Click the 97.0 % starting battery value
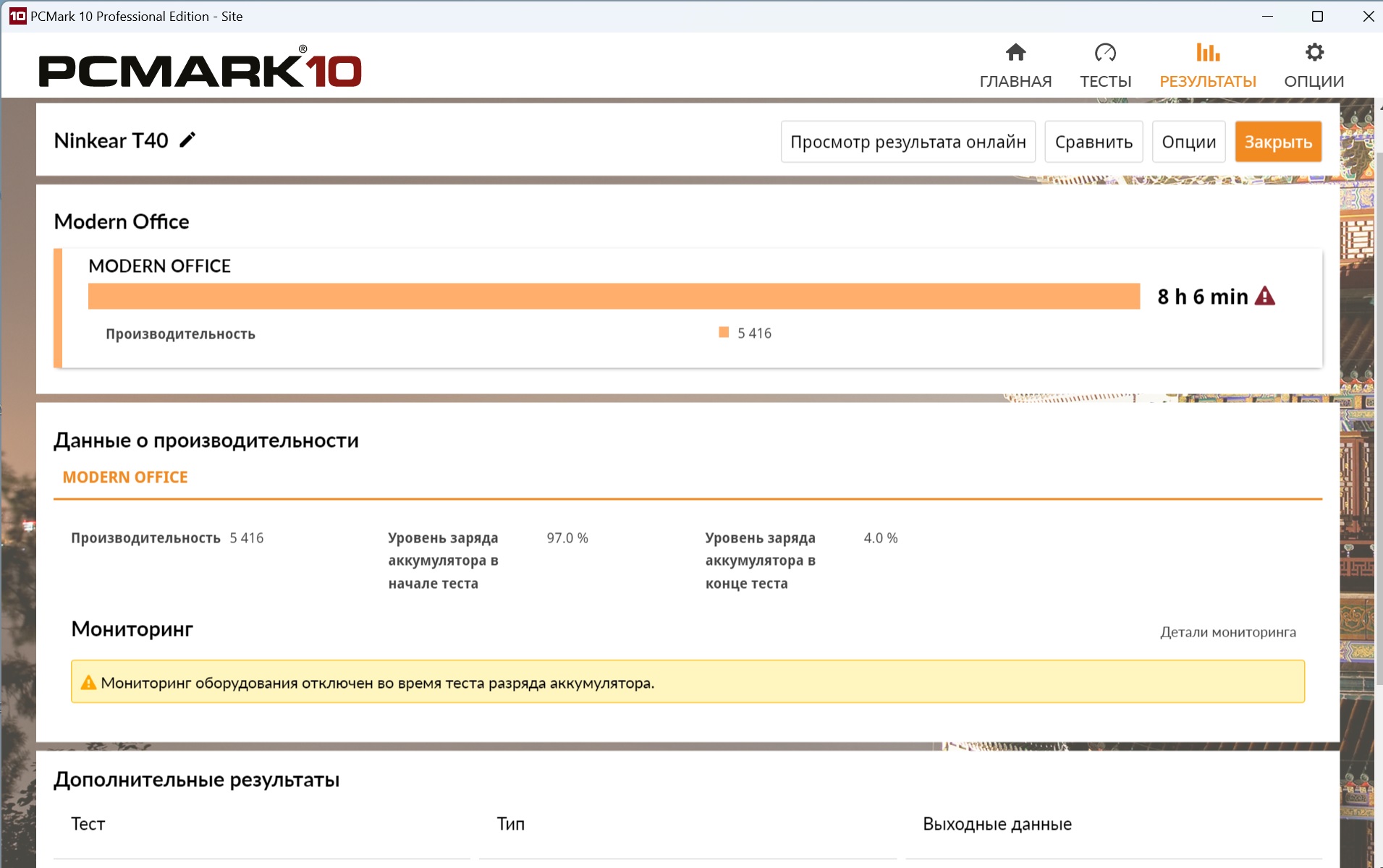 567,538
